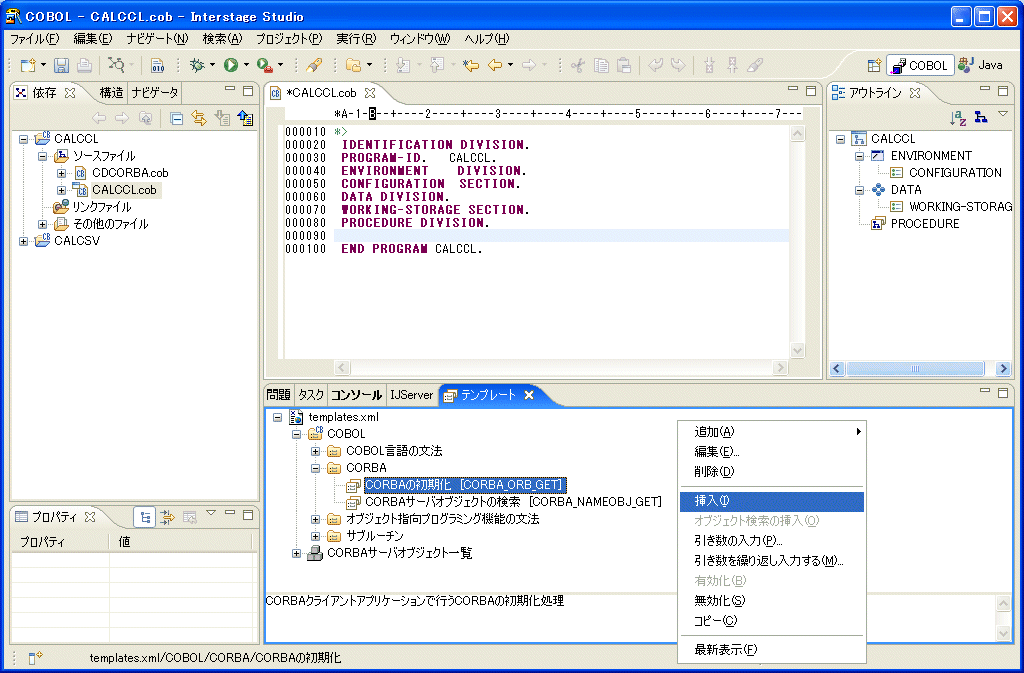Expand COBOL言語の文法 template folder
Image resolution: width=1024 pixels, height=673 pixels.
[315, 451]
